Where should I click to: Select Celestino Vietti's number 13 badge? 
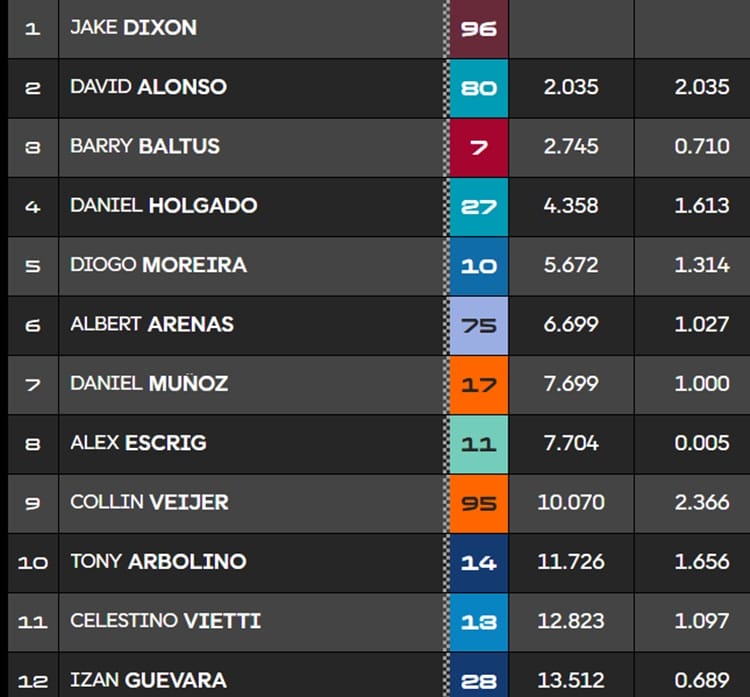(478, 621)
